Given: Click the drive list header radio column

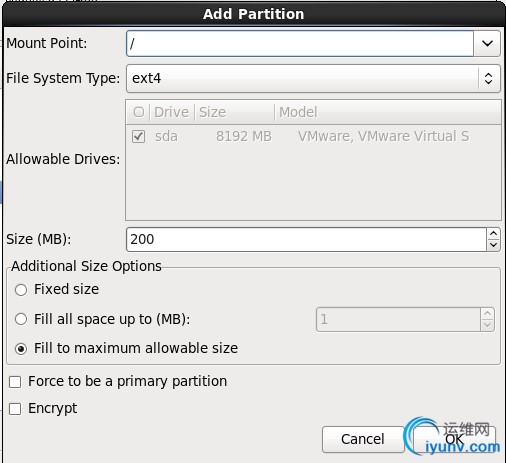Looking at the screenshot, I should point(139,112).
